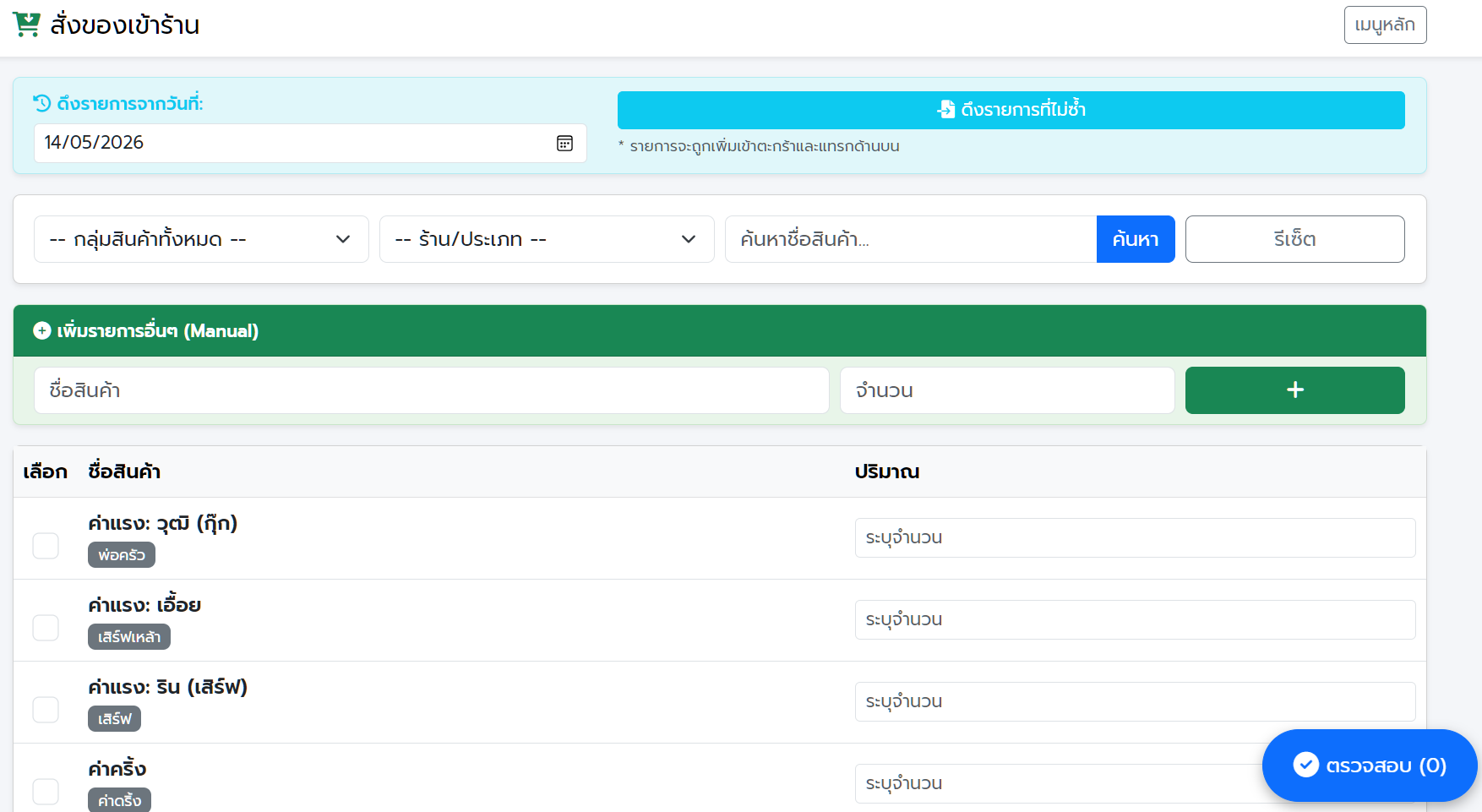Click the ค่าครั้ง tag badge
The height and width of the screenshot is (812, 1482).
(119, 800)
